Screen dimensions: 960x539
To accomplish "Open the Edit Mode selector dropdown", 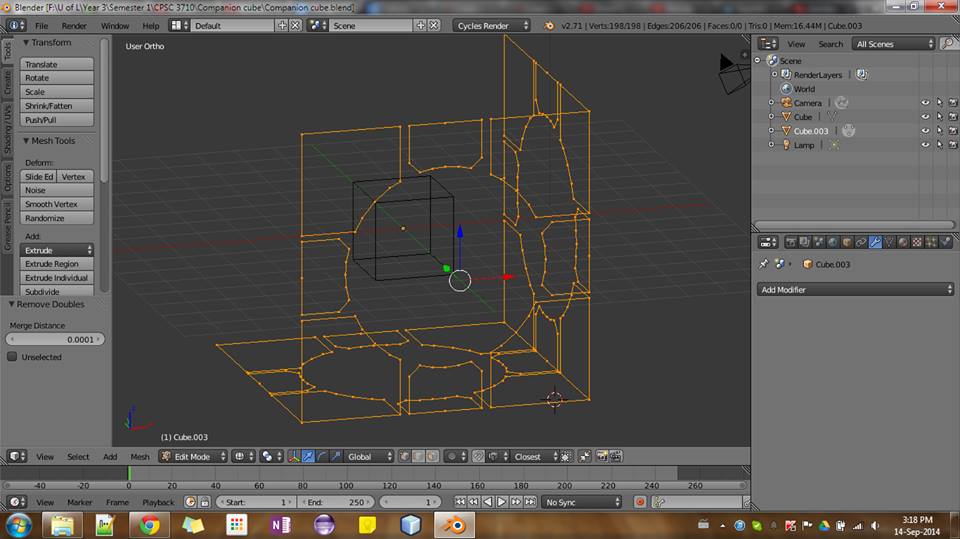I will [193, 456].
